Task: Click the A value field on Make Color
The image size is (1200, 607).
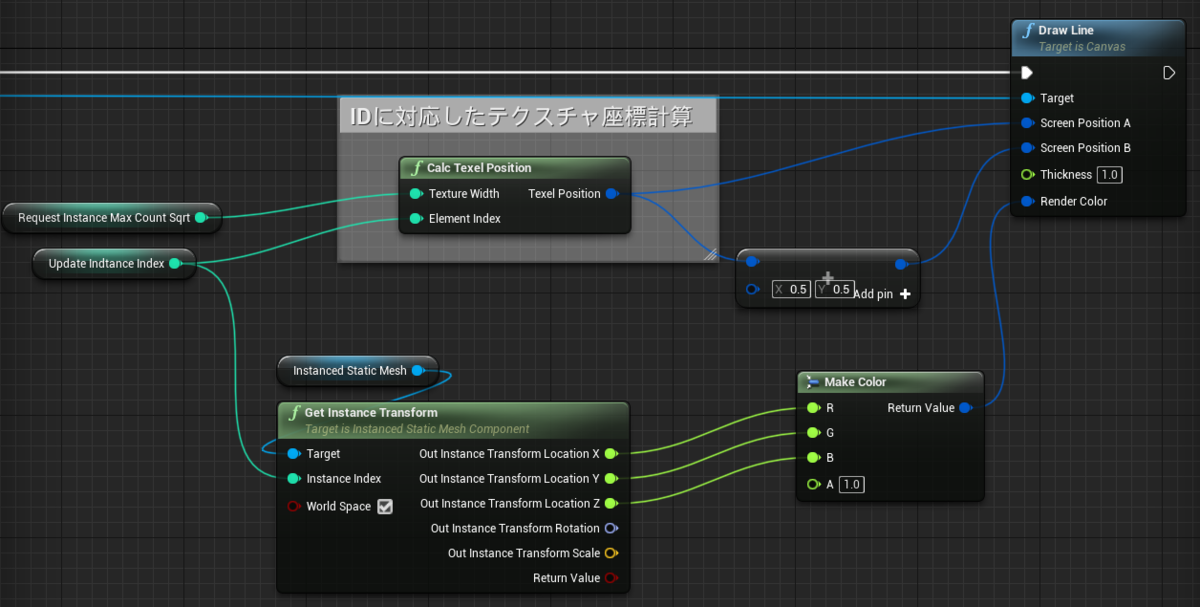Action: click(851, 485)
